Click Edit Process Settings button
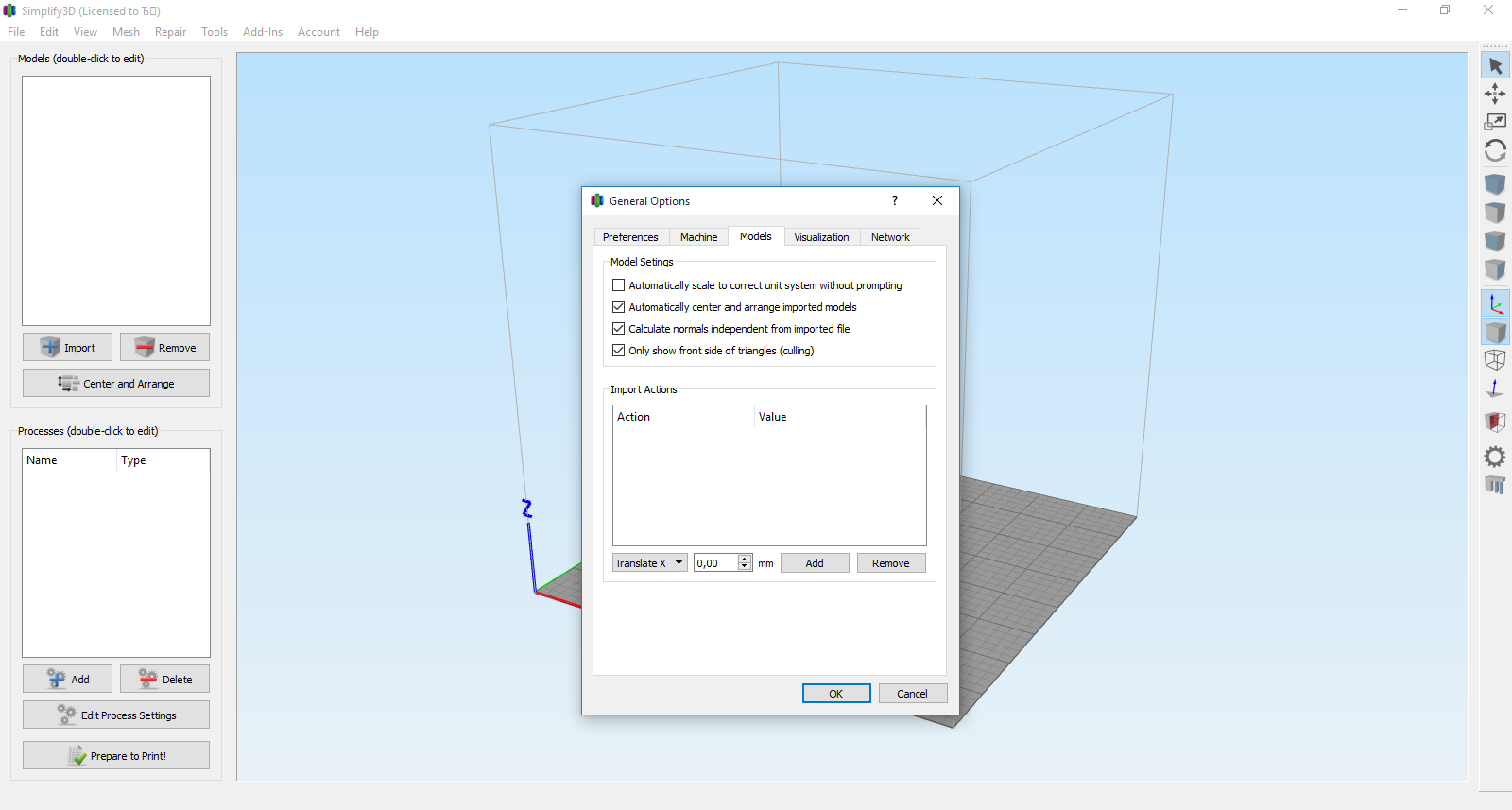This screenshot has width=1512, height=810. click(116, 715)
